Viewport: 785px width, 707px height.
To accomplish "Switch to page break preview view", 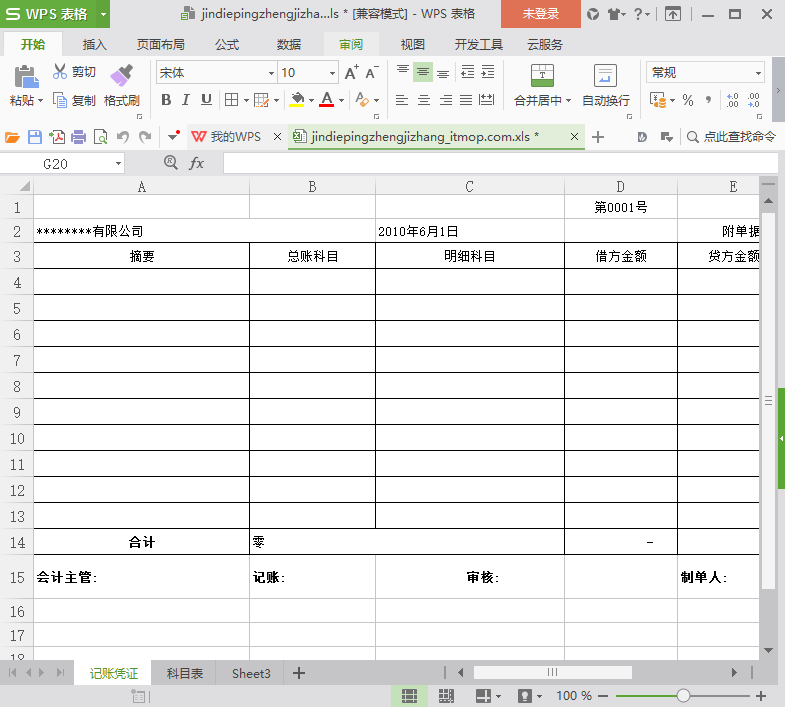I will click(x=446, y=695).
